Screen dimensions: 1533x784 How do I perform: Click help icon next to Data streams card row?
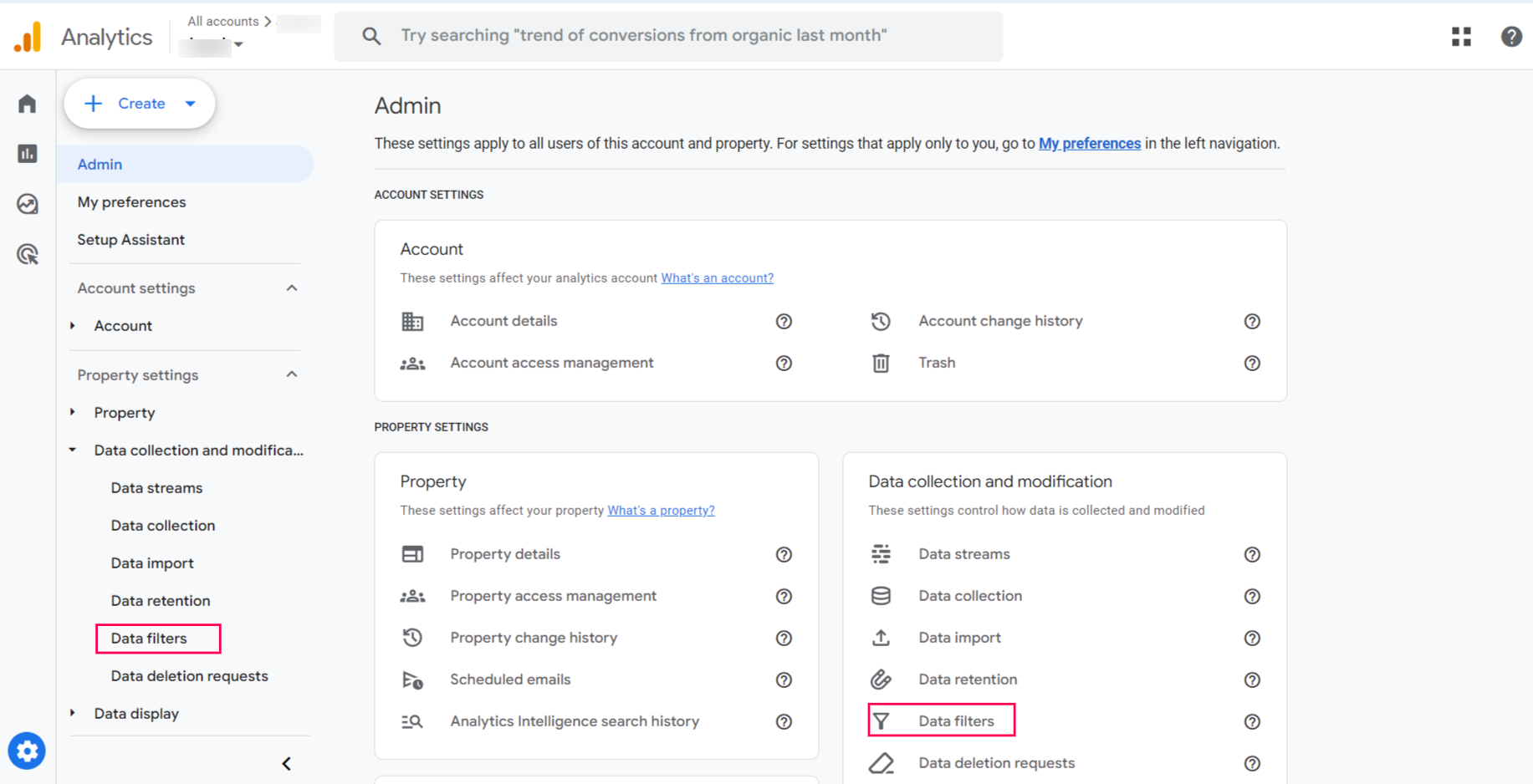1252,555
